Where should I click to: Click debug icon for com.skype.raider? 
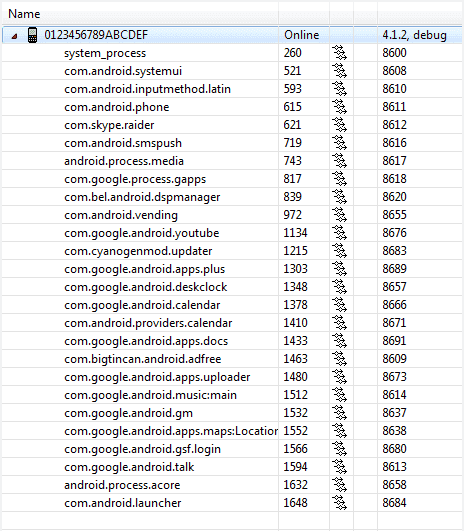coord(339,125)
